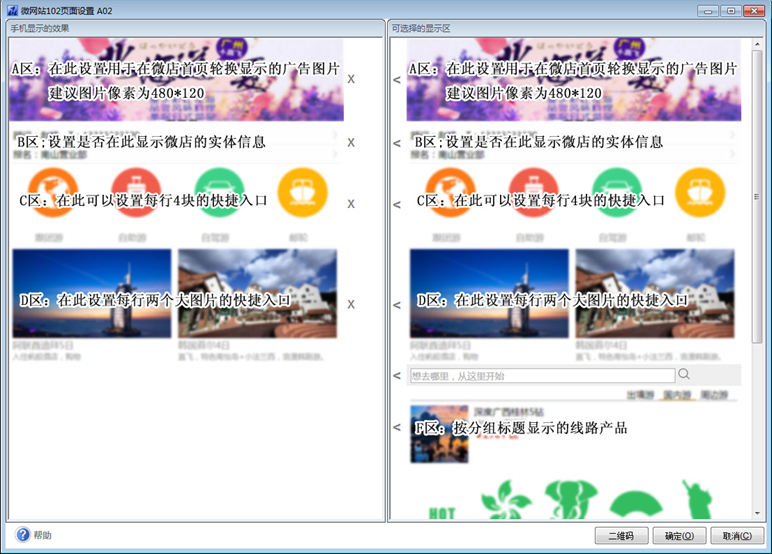Click the 二维码 button

(621, 536)
